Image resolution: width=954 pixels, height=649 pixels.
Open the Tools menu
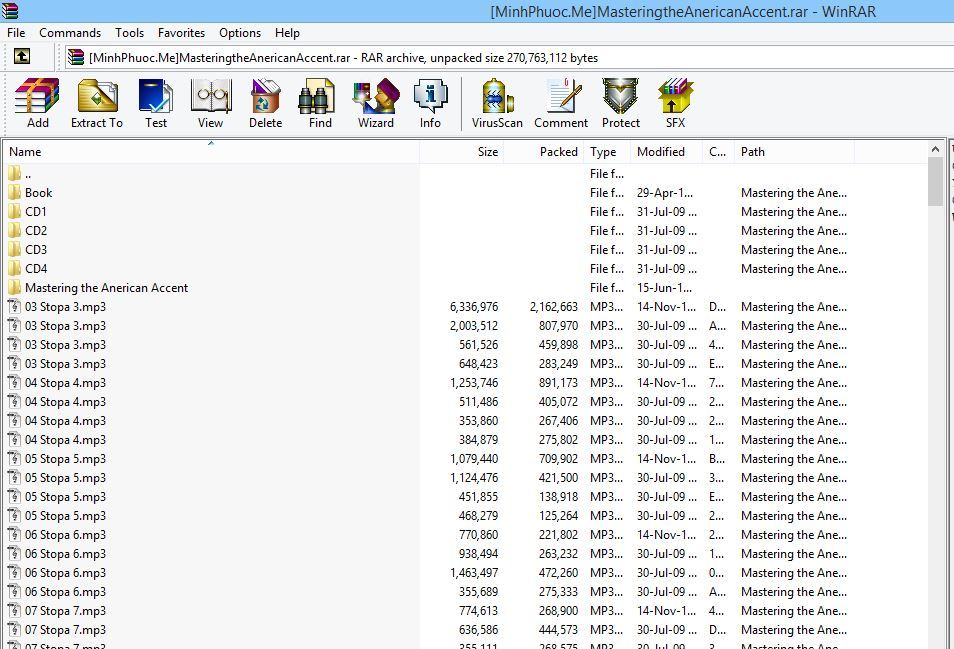(x=130, y=33)
